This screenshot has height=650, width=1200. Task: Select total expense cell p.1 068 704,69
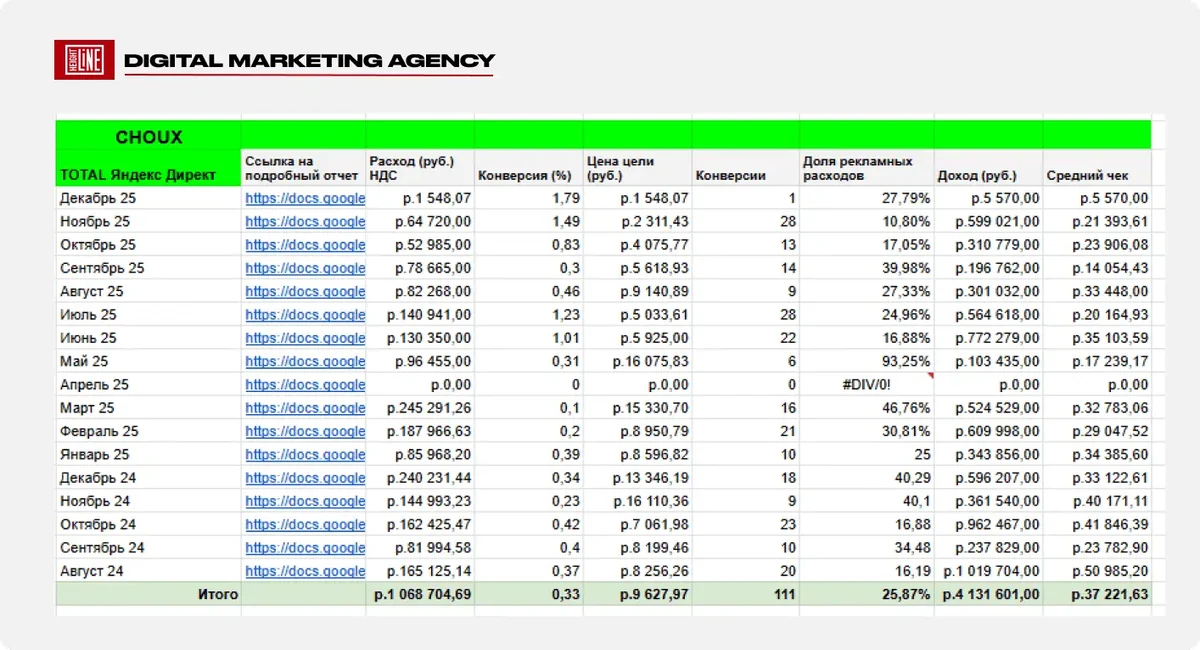tap(420, 594)
